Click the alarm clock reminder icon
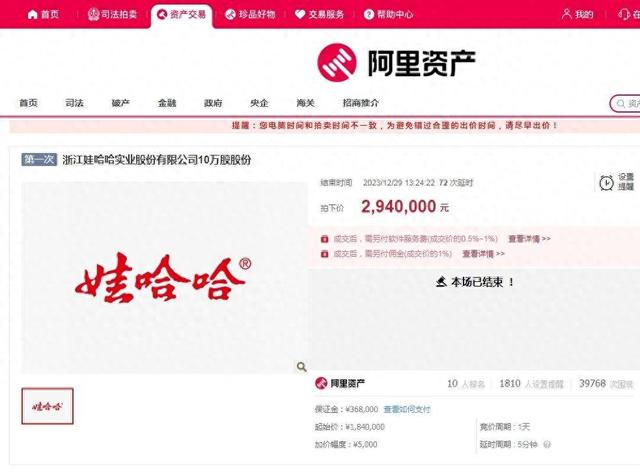Image resolution: width=640 pixels, height=474 pixels. pos(606,182)
